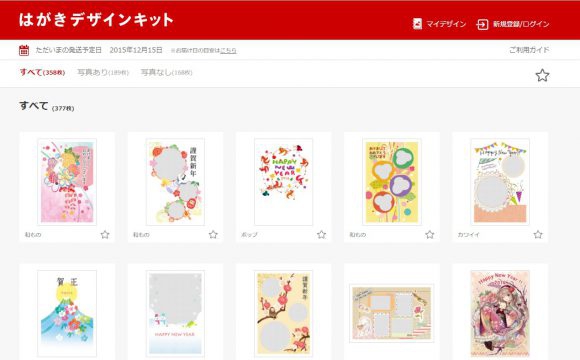Click the ポップ category label
Image resolution: width=580 pixels, height=360 pixels.
(249, 235)
